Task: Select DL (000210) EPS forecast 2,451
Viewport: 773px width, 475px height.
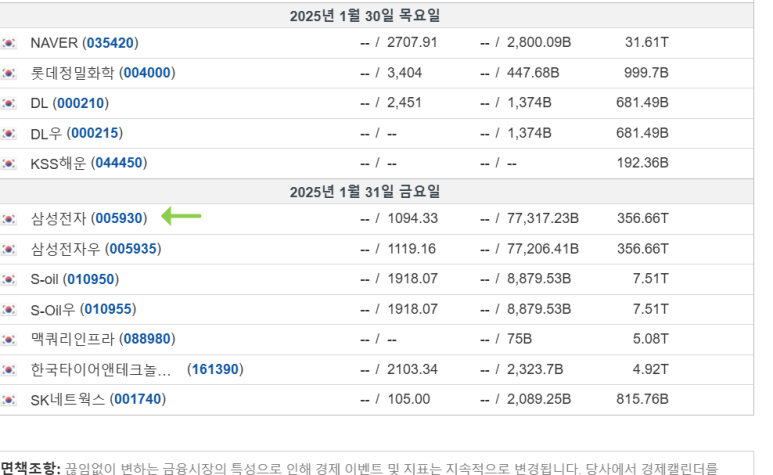Action: pyautogui.click(x=404, y=102)
